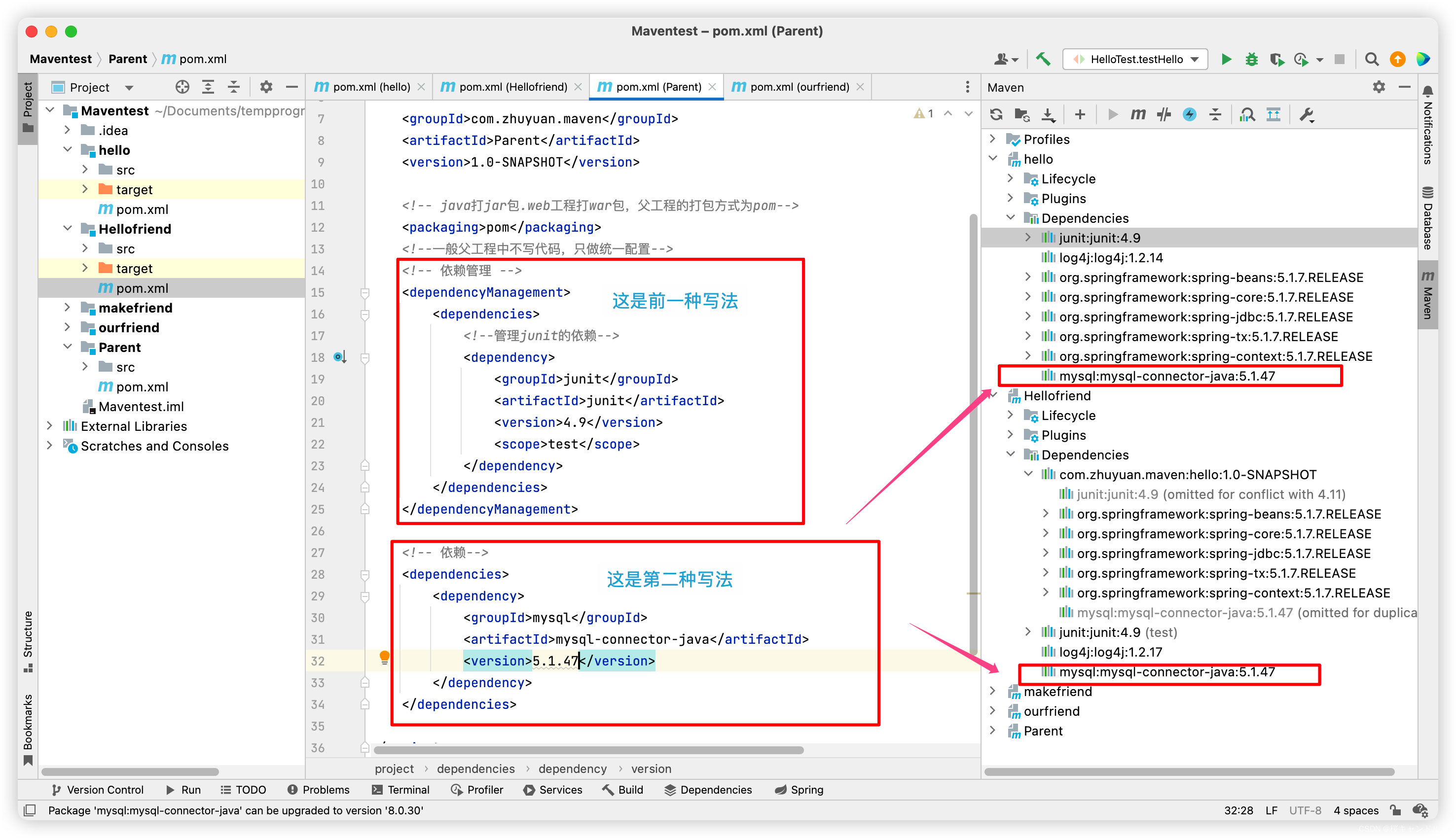Expand Profiles node in Maven panel
This screenshot has height=838, width=1456.
coord(992,139)
